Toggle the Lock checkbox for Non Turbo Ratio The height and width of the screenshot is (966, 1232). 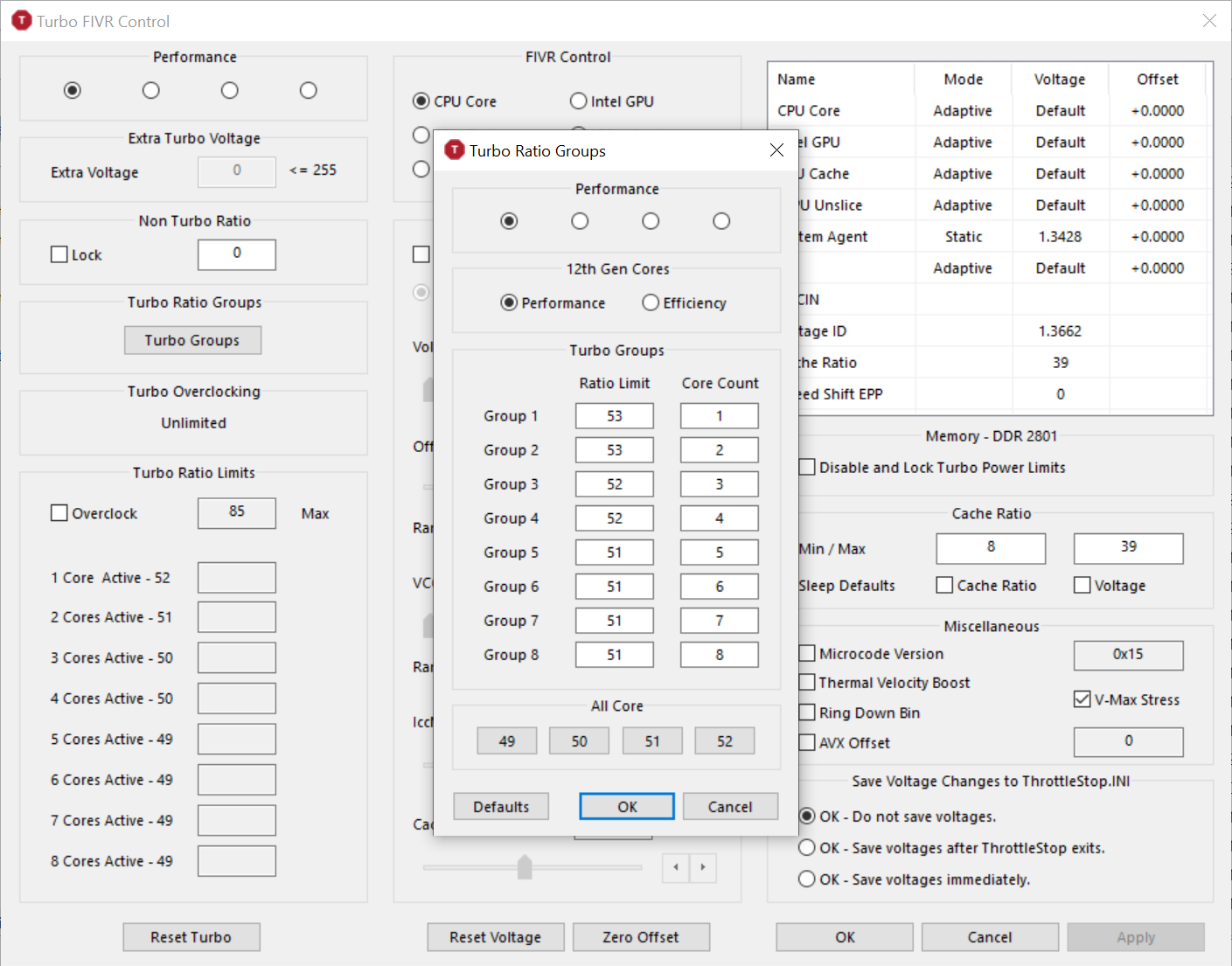tap(59, 254)
